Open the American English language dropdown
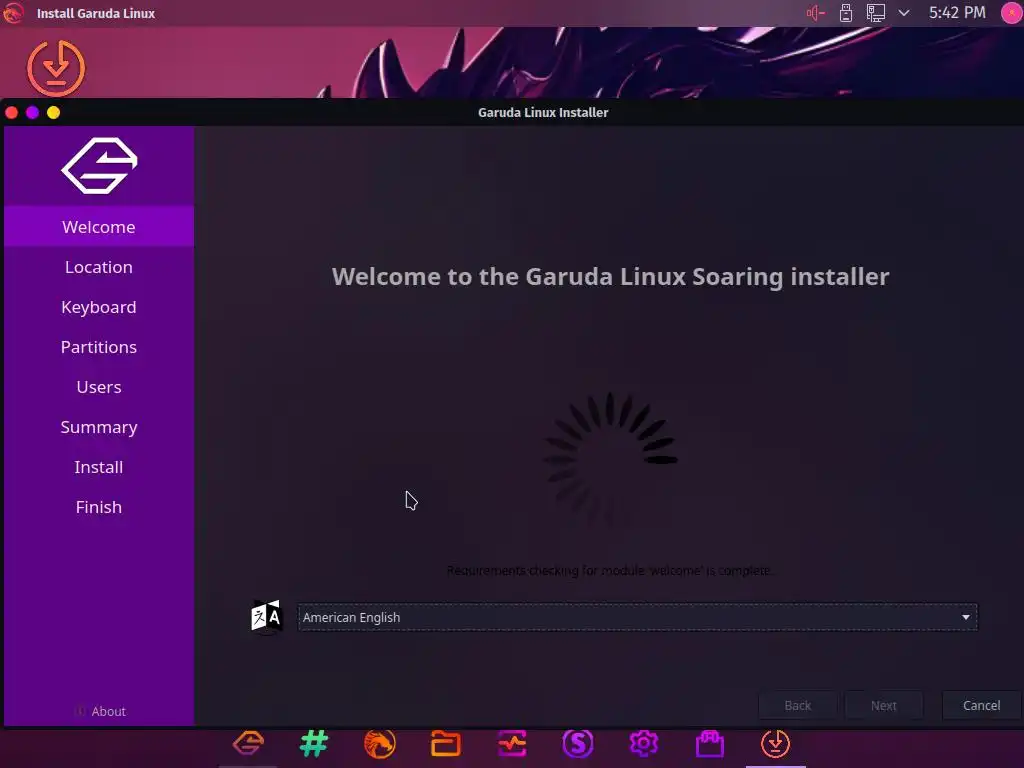 [637, 617]
